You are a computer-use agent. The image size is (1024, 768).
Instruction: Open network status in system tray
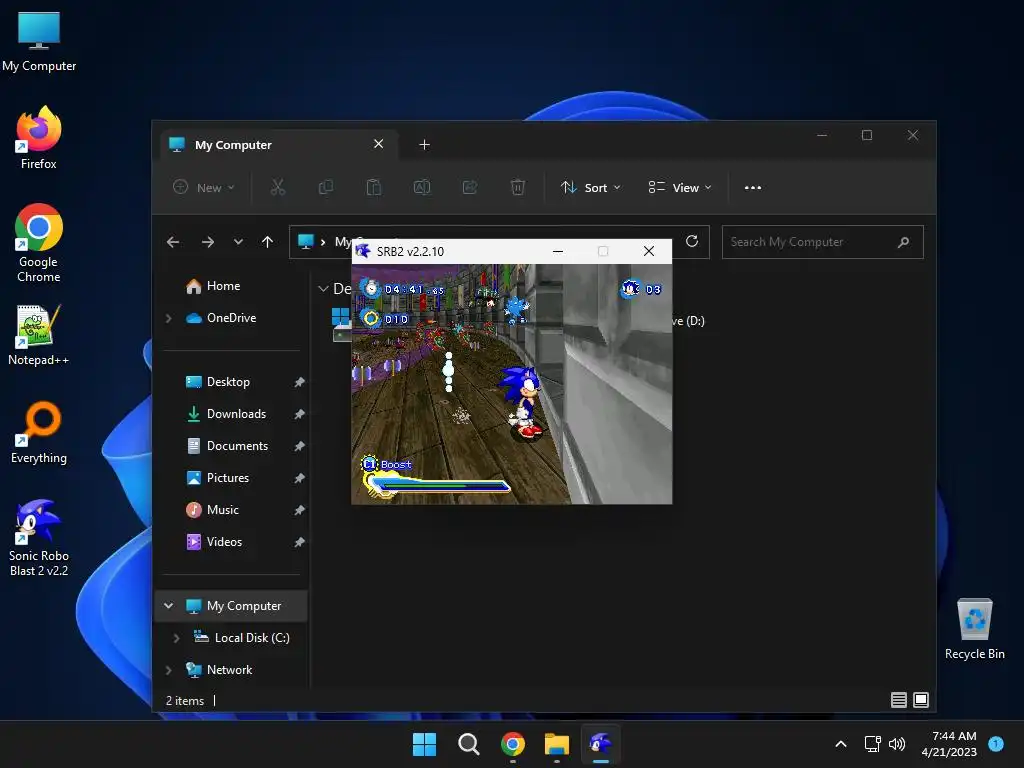(x=872, y=744)
